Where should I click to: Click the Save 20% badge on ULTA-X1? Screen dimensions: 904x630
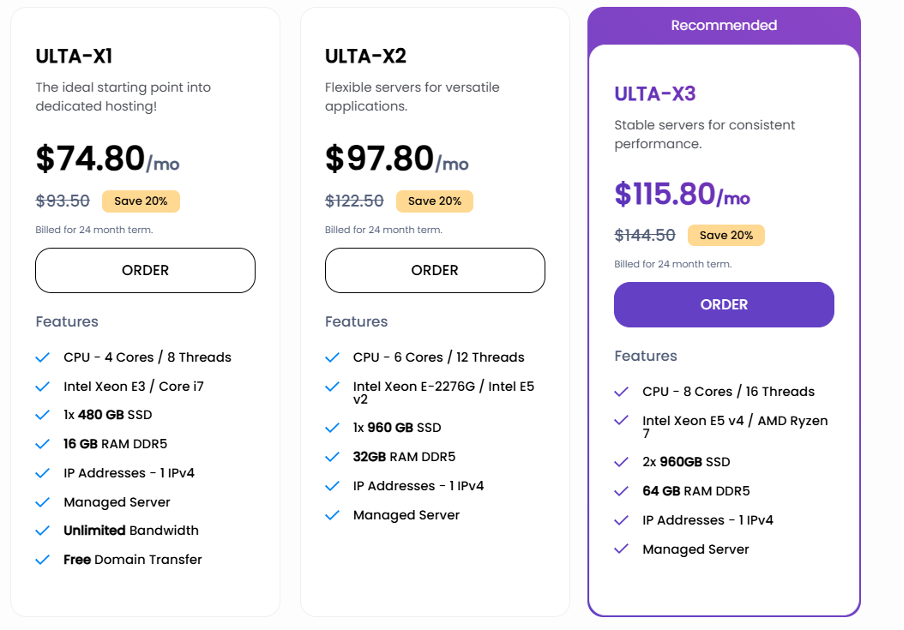(x=140, y=201)
